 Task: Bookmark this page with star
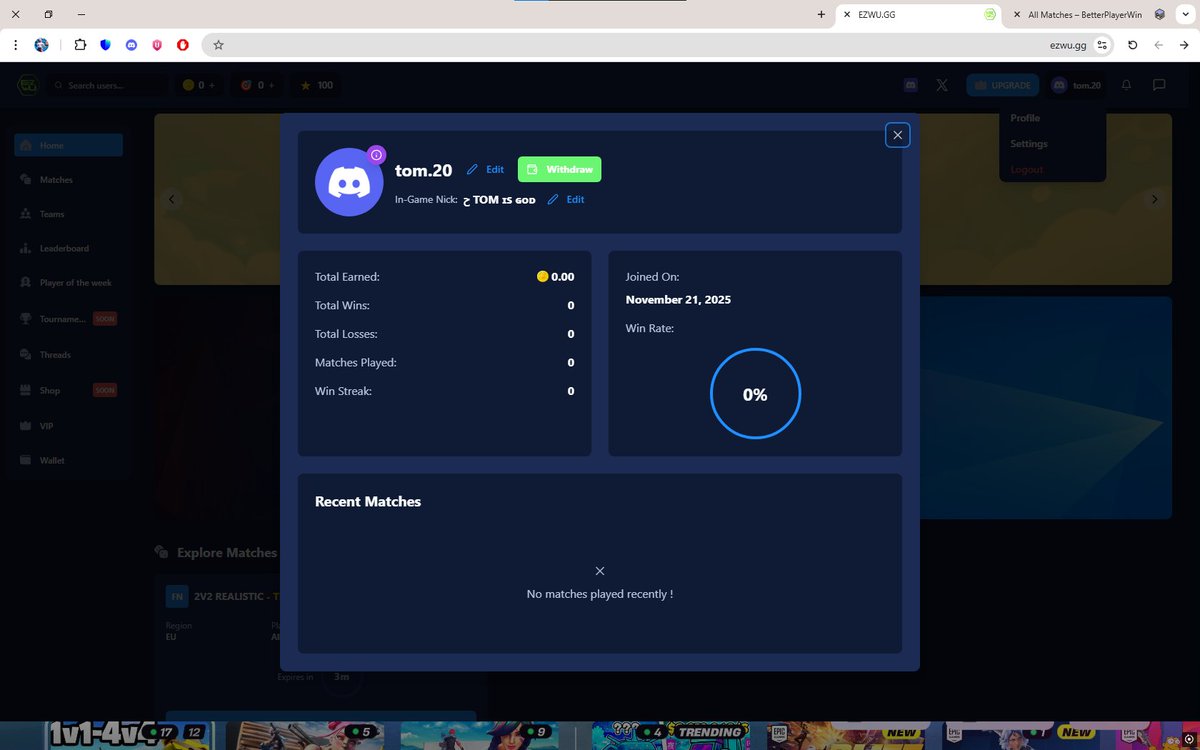(218, 45)
